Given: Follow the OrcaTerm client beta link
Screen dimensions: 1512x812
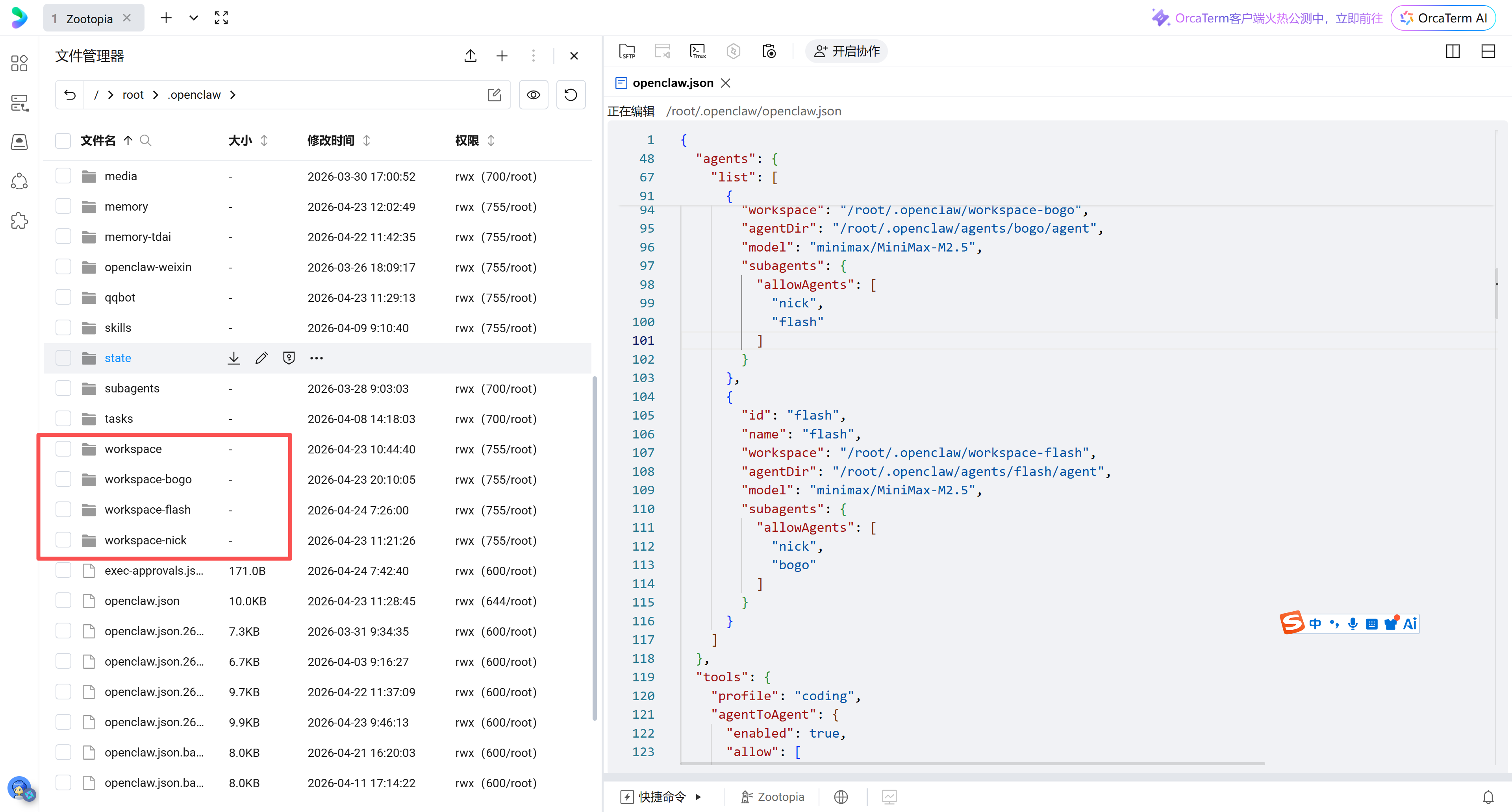Looking at the screenshot, I should [x=1268, y=18].
